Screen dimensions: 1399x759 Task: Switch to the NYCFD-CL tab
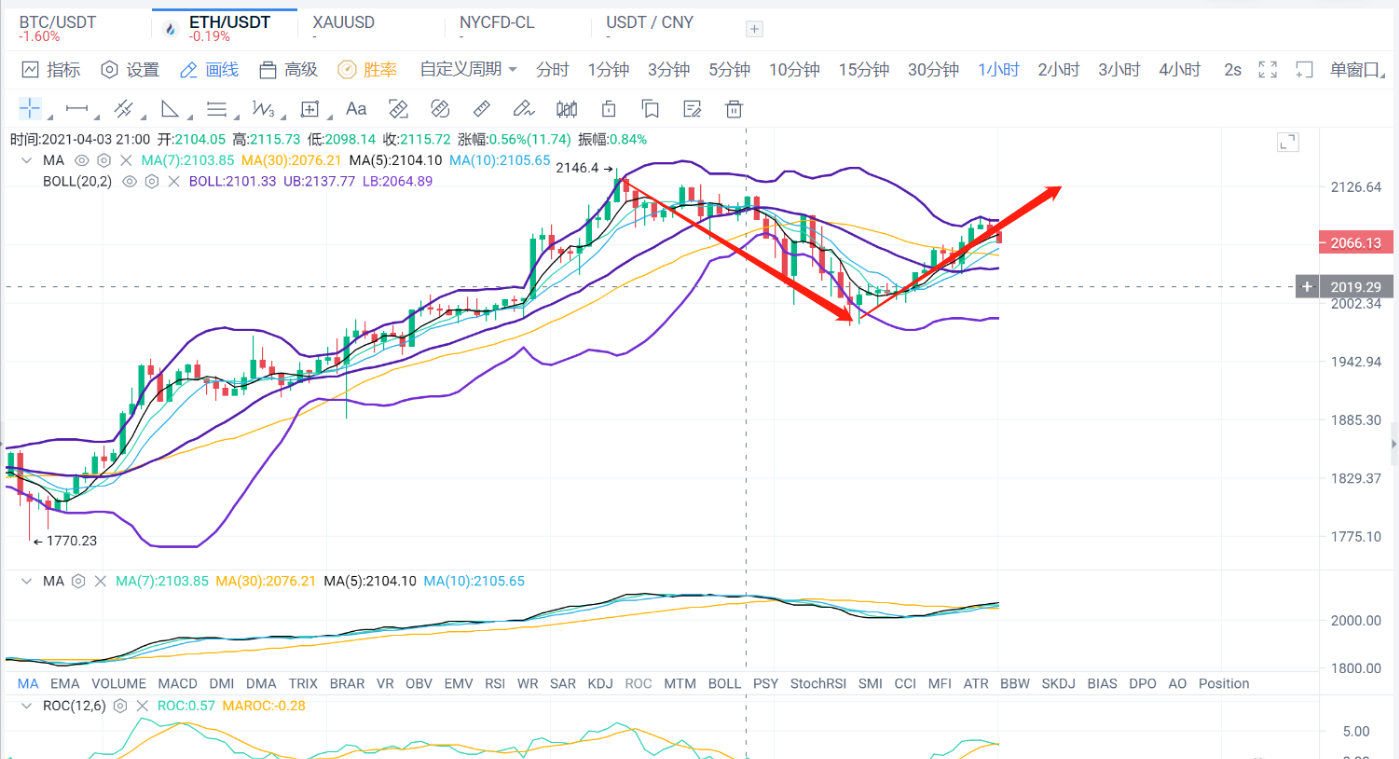click(497, 22)
